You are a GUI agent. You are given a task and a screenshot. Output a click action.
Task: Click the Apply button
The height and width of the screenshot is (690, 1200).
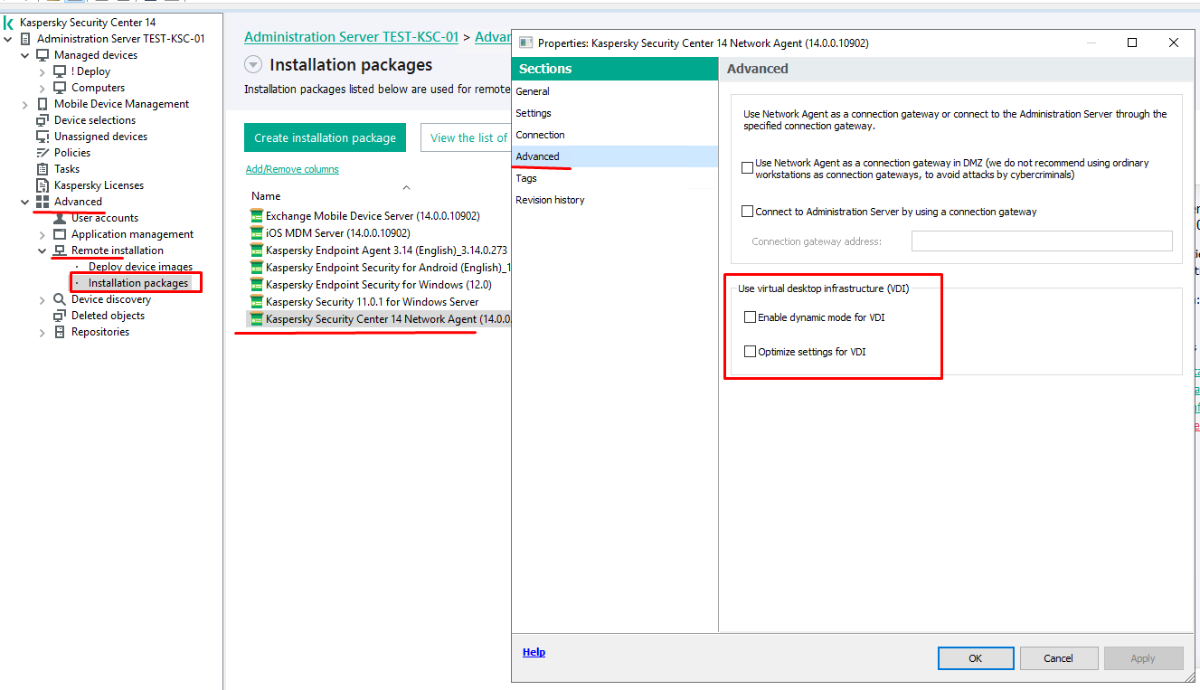pos(1142,658)
